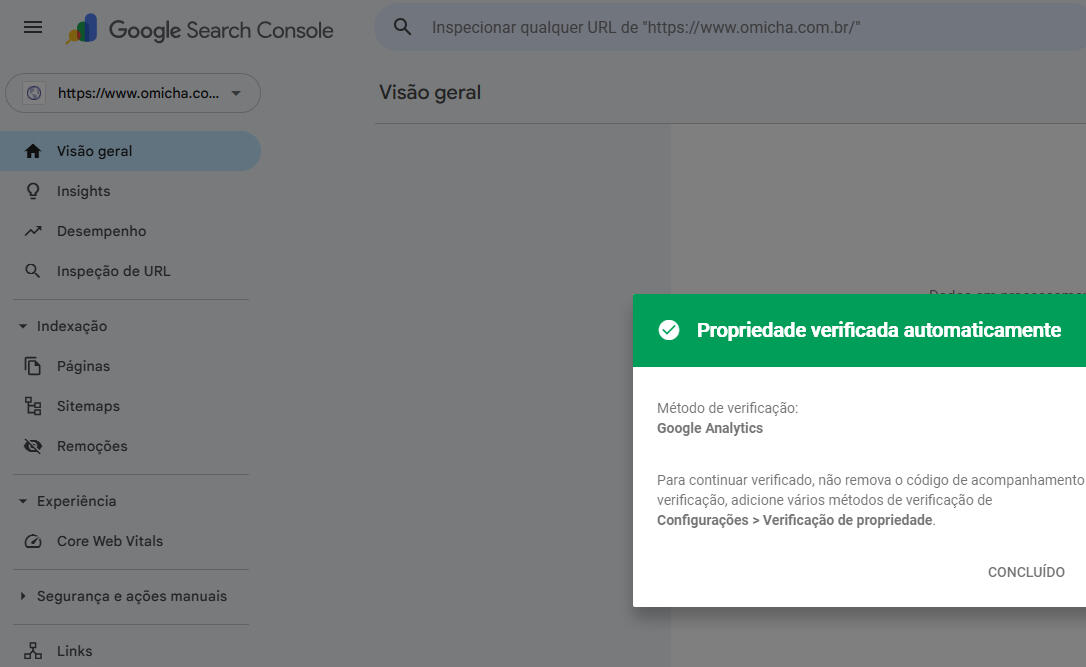Screen dimensions: 1086x667
Task: Open Desempenho from the sidebar menu
Action: pos(100,231)
